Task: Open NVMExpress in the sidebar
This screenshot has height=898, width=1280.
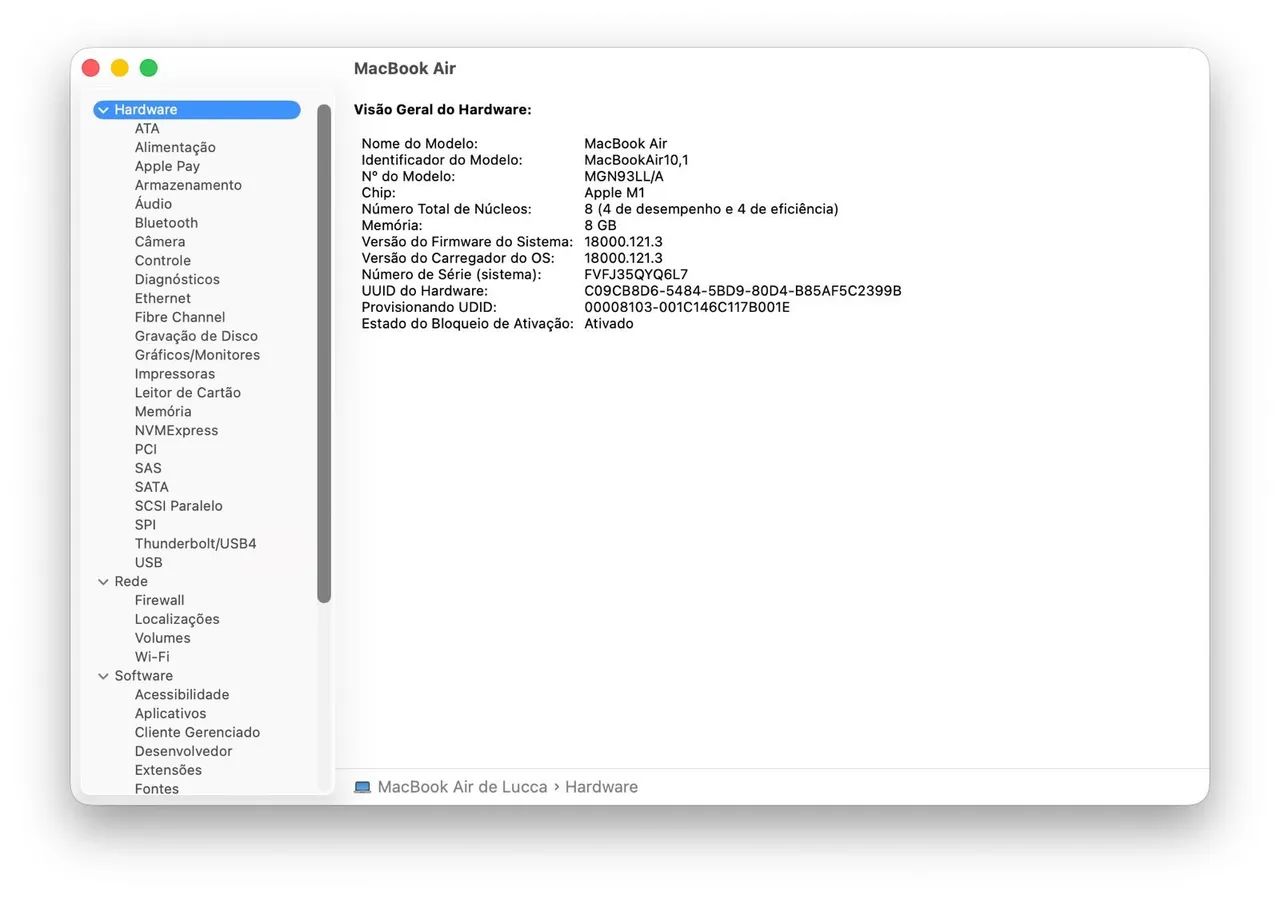Action: pos(176,431)
